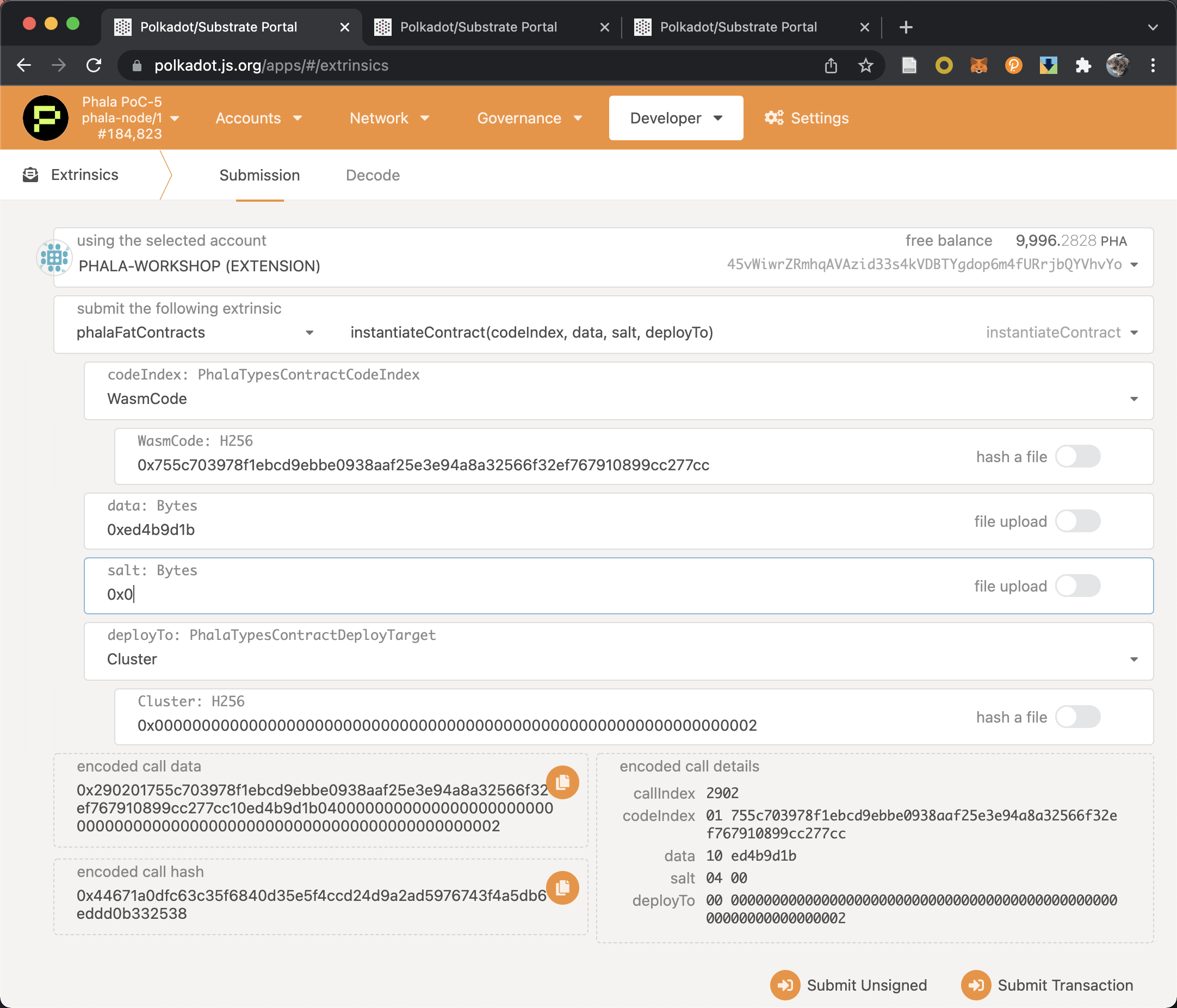This screenshot has width=1177, height=1008.
Task: Bookmark this page with star icon
Action: tap(865, 65)
